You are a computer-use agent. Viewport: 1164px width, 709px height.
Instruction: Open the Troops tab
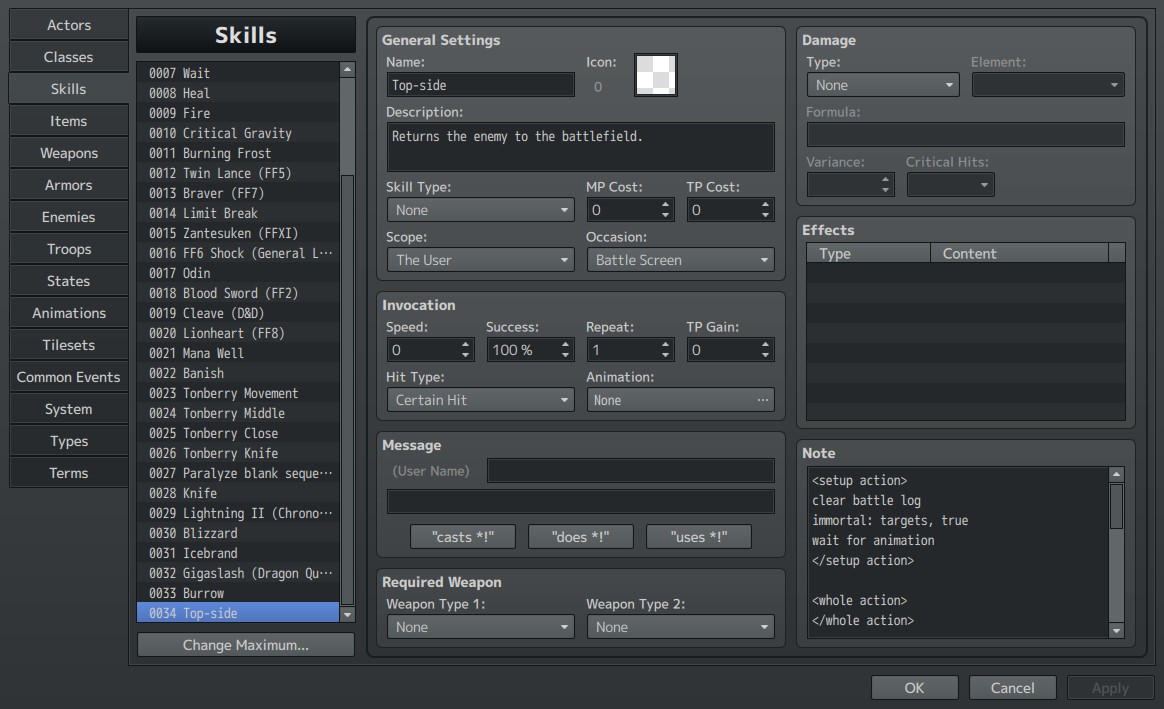[69, 249]
